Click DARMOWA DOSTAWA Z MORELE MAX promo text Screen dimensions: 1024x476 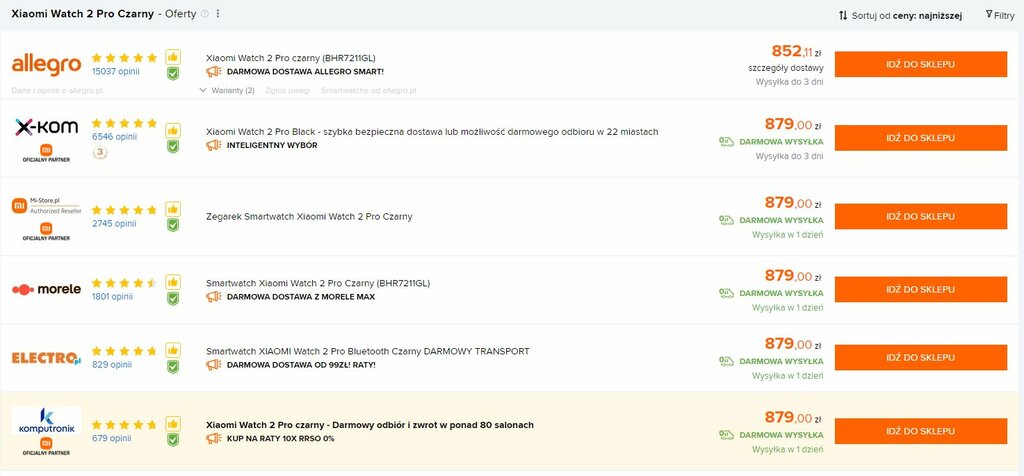[x=301, y=297]
